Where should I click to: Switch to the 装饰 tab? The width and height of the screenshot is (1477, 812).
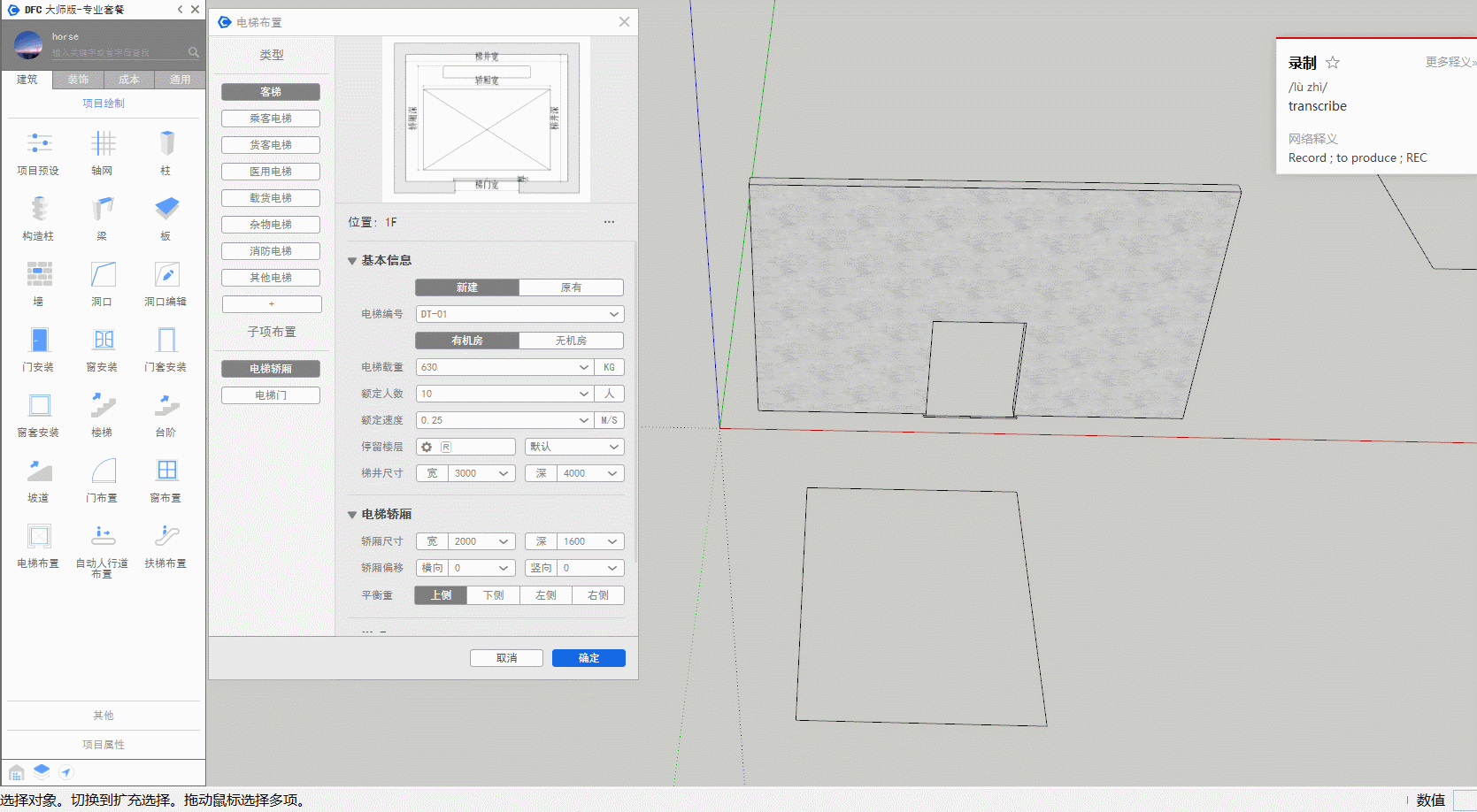click(x=78, y=80)
